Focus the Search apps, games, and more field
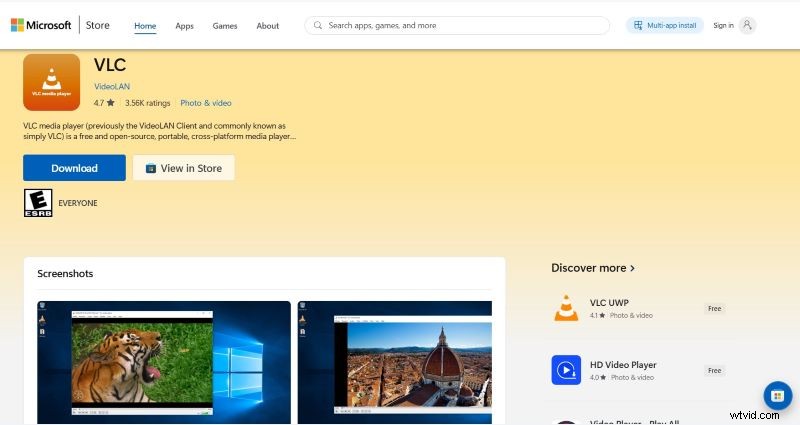This screenshot has width=800, height=425. pos(460,25)
